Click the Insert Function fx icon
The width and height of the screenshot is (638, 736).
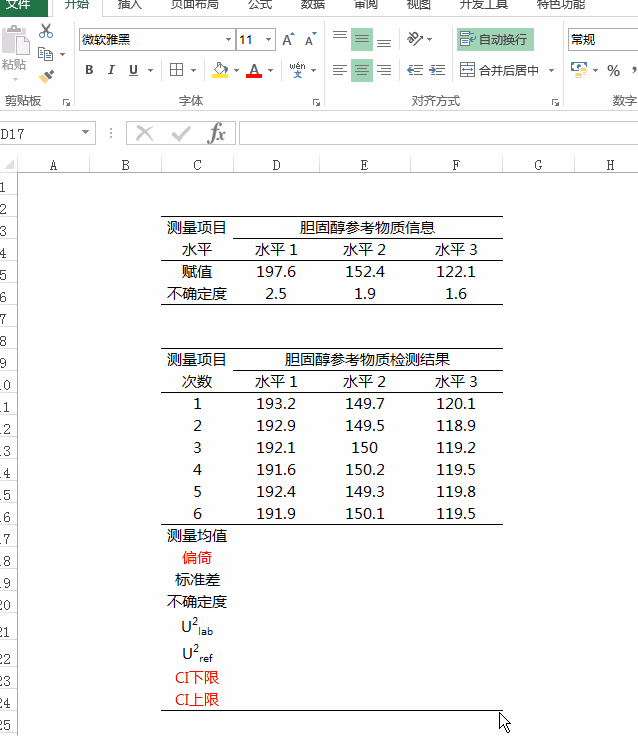point(217,133)
